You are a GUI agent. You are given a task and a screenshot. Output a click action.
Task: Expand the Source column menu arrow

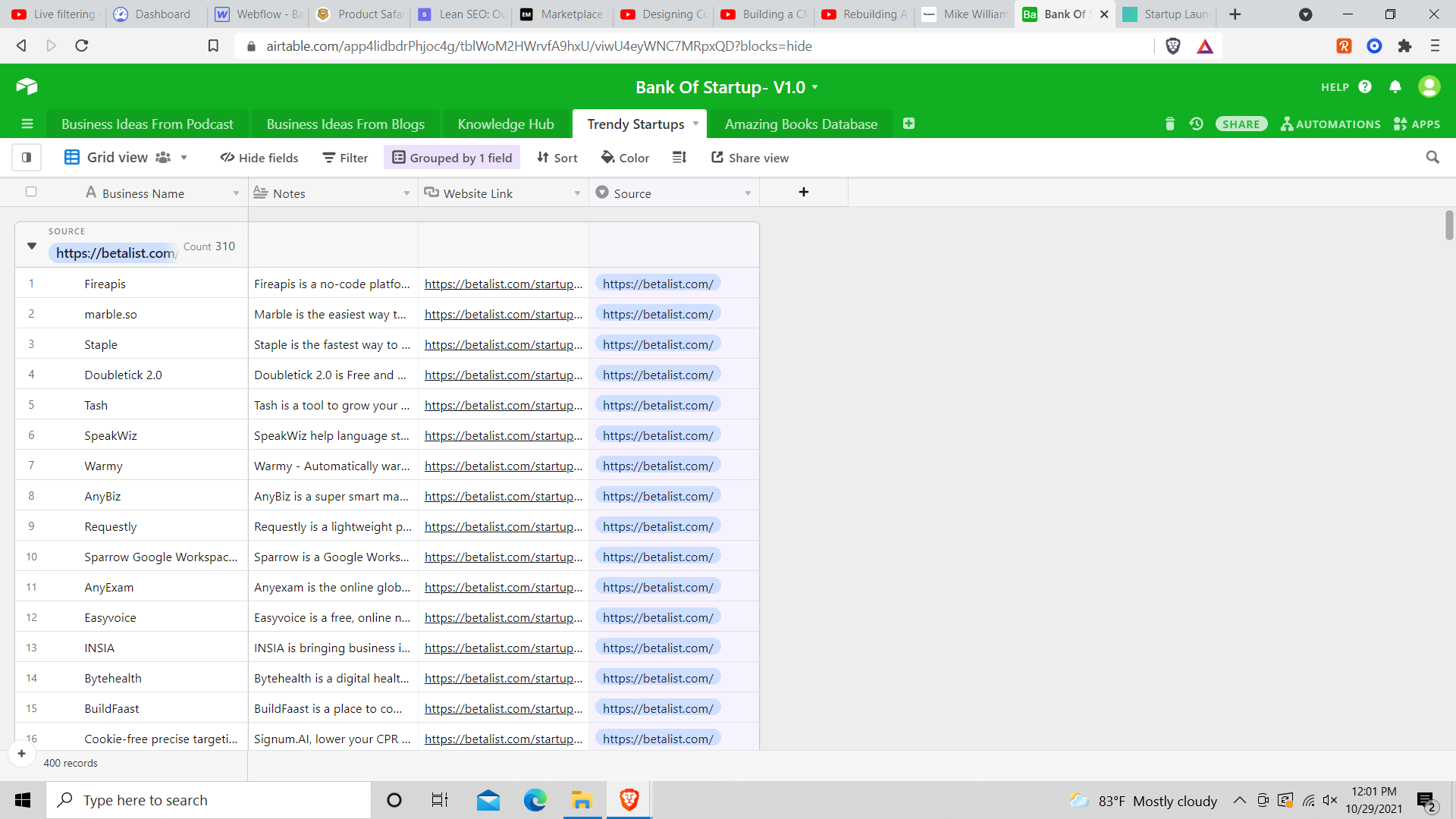(748, 193)
